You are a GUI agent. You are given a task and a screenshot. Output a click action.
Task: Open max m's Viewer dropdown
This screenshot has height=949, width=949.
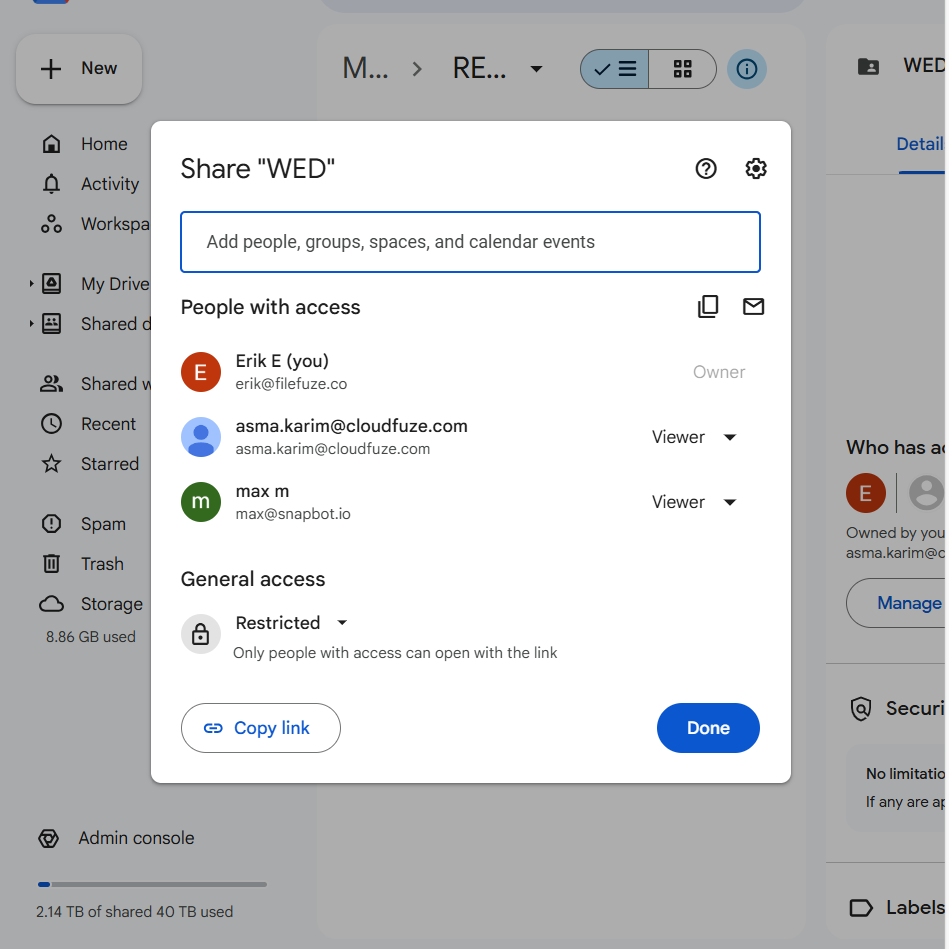[x=694, y=502]
